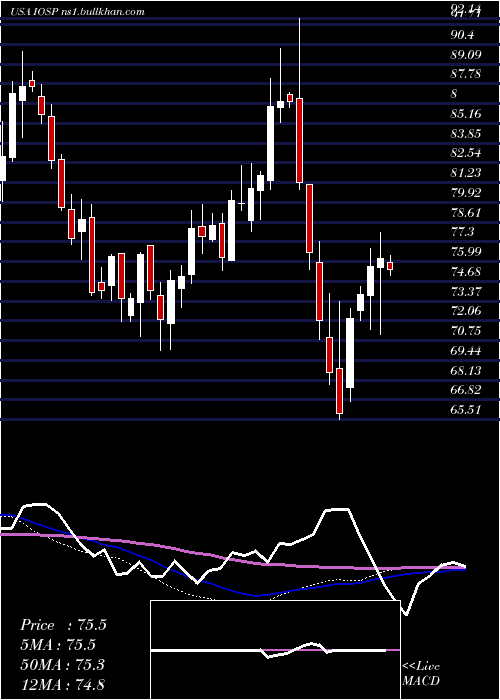Viewport: 500px width, 700px height.
Task: Click the 77.3 price axis label
Action: [462, 232]
